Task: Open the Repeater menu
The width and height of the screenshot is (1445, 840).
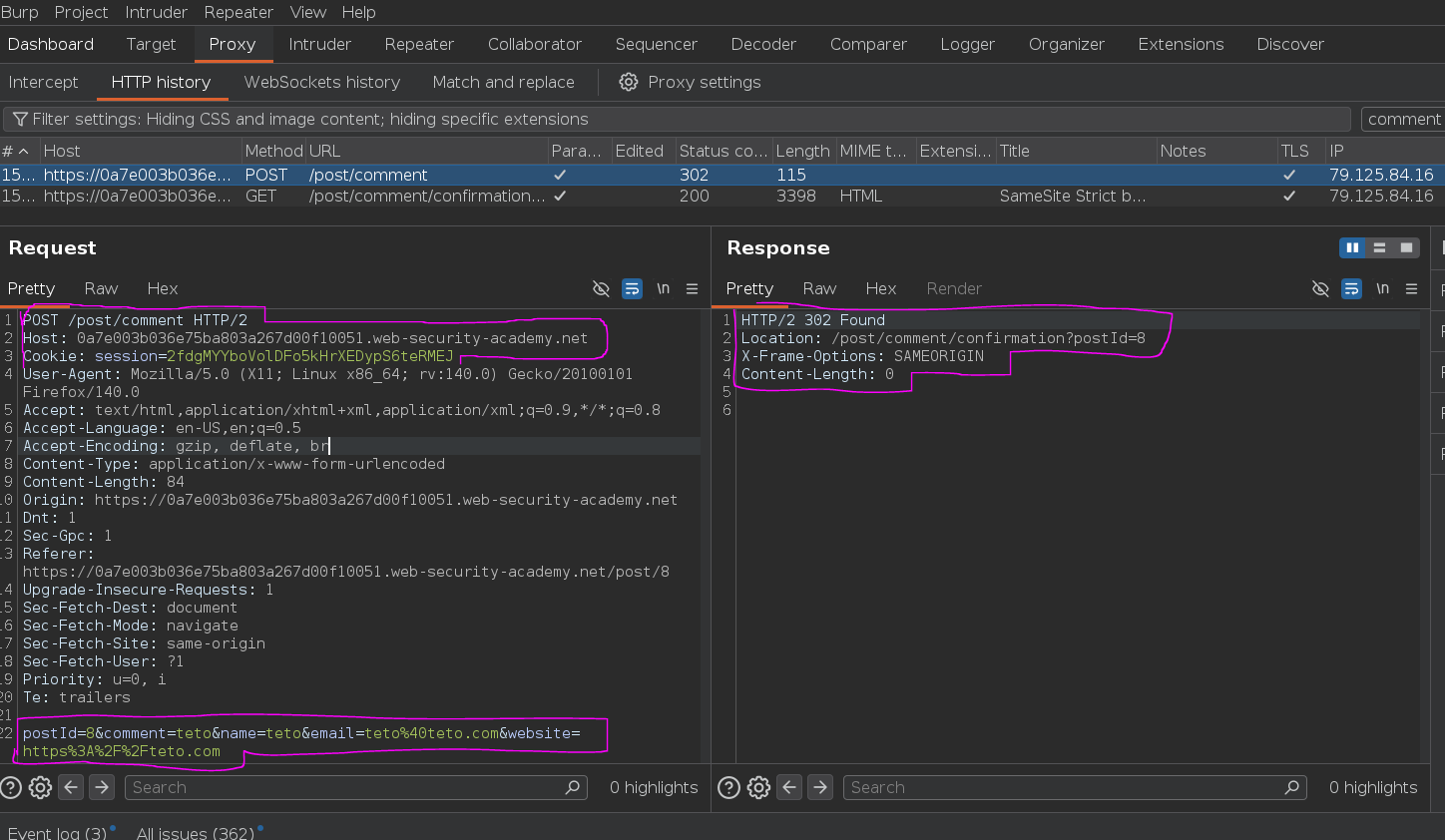Action: pos(239,12)
